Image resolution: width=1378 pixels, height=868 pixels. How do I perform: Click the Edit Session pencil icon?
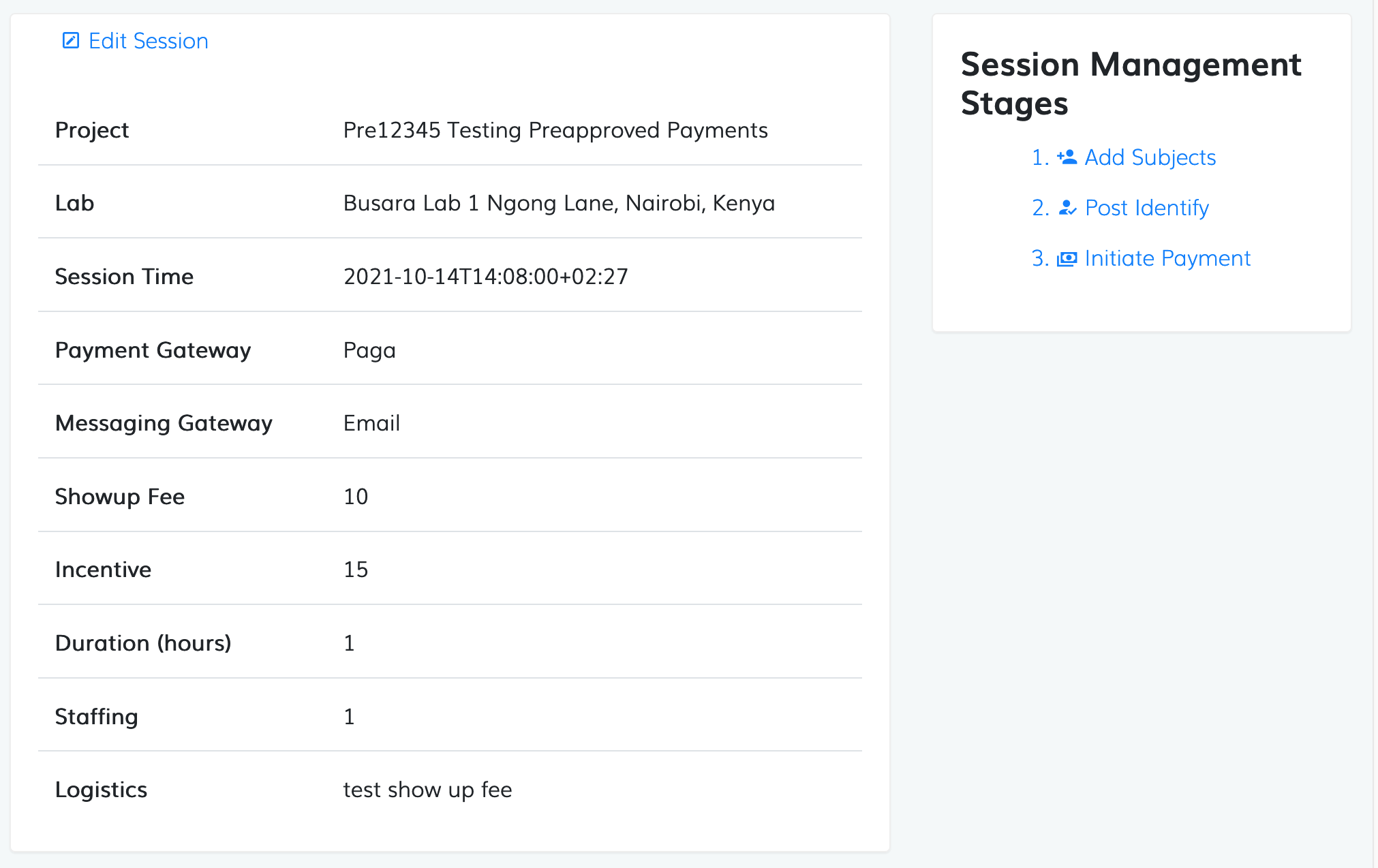pyautogui.click(x=70, y=40)
